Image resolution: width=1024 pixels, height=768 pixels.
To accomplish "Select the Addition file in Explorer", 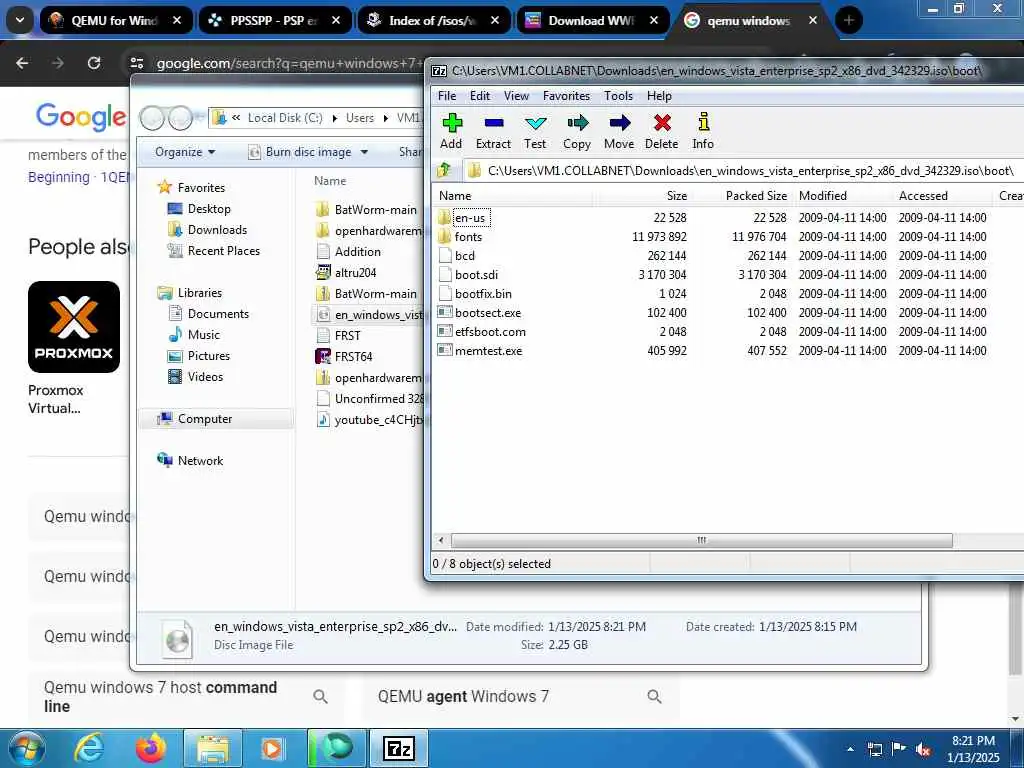I will click(x=357, y=251).
